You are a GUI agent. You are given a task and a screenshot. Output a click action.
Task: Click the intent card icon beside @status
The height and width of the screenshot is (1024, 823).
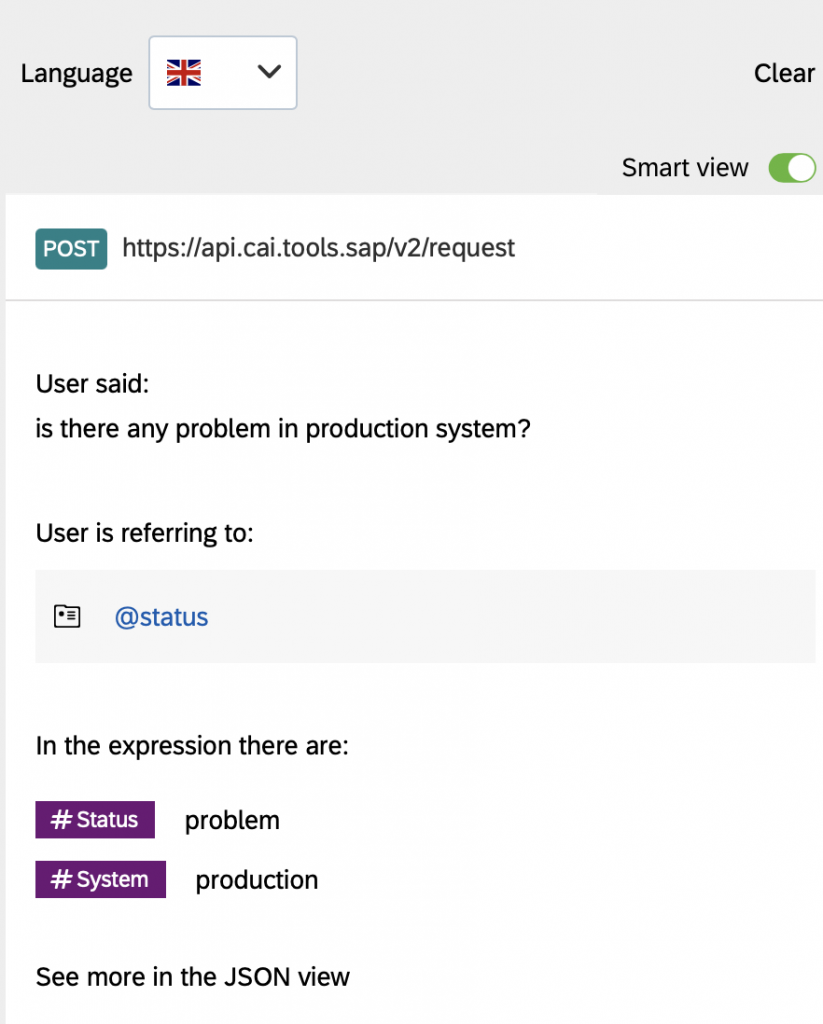click(67, 616)
